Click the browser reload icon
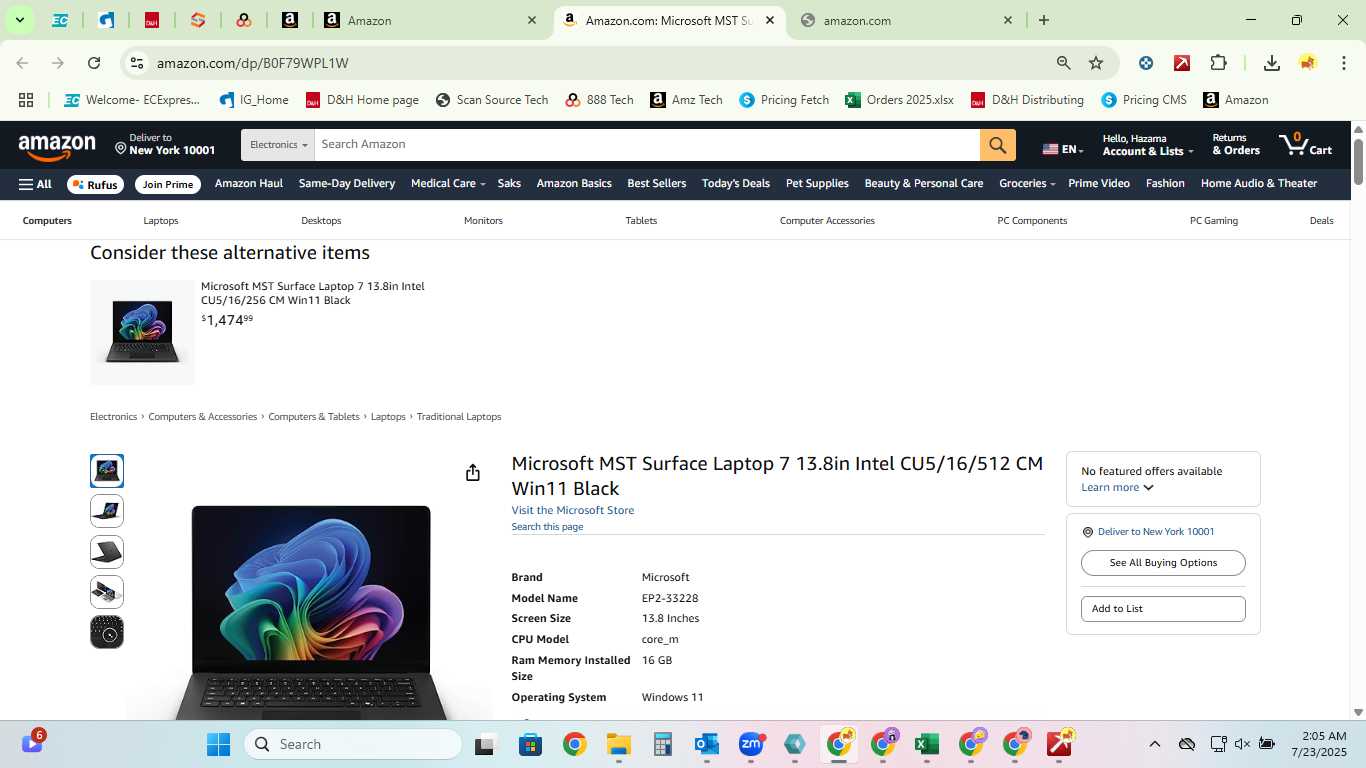 [x=94, y=63]
